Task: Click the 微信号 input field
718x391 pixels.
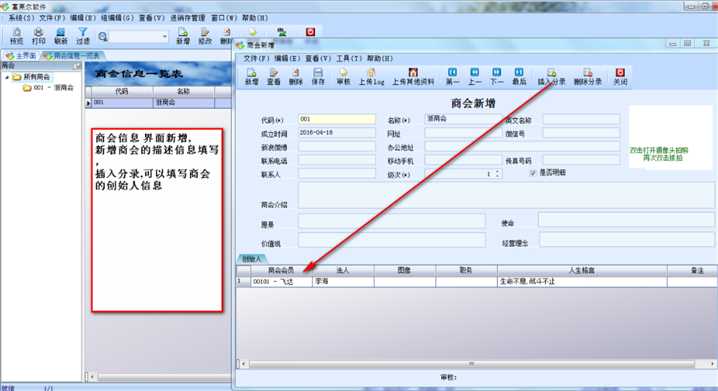Action: pyautogui.click(x=581, y=133)
